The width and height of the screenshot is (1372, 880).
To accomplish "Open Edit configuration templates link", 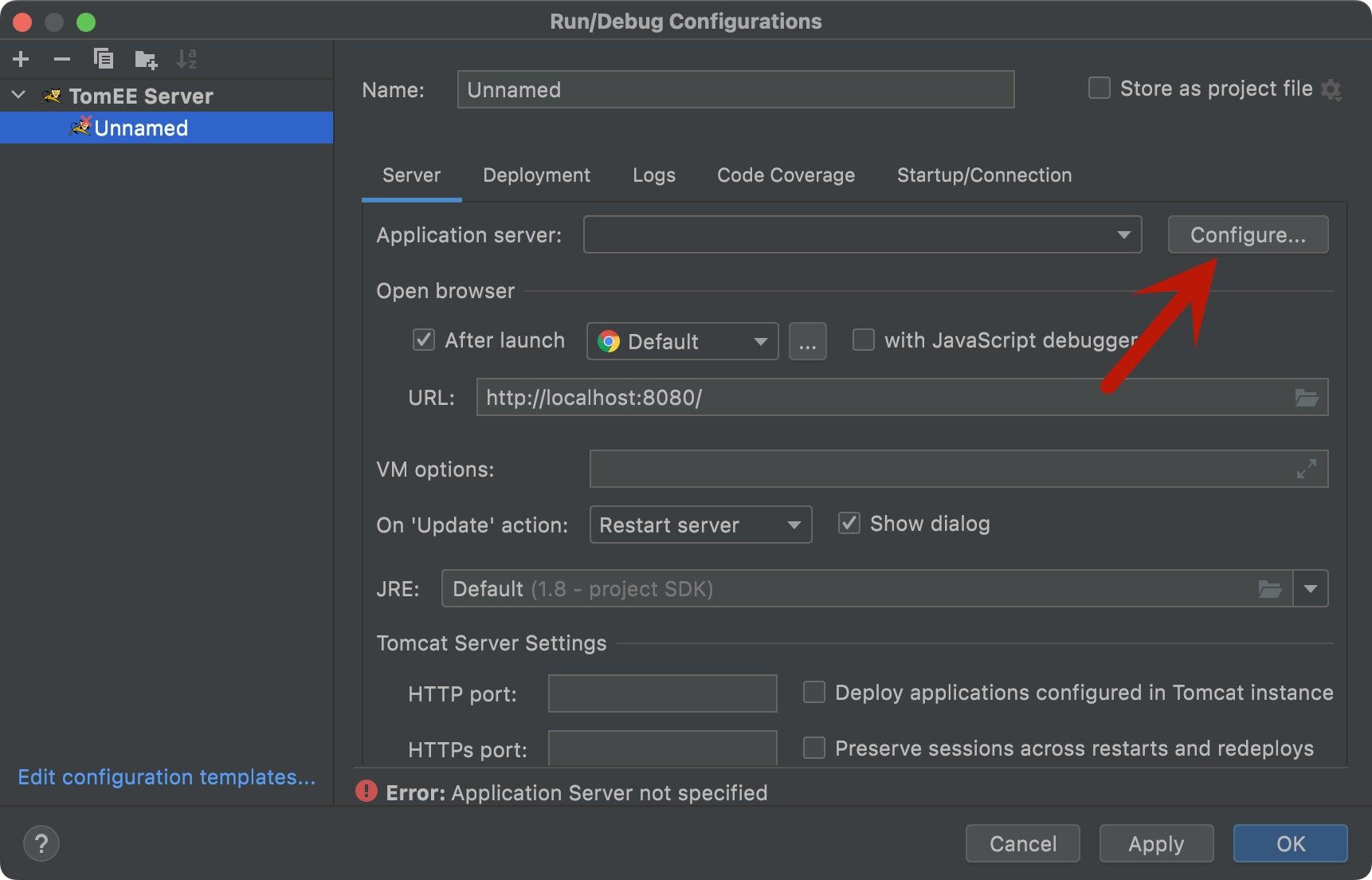I will (x=167, y=777).
